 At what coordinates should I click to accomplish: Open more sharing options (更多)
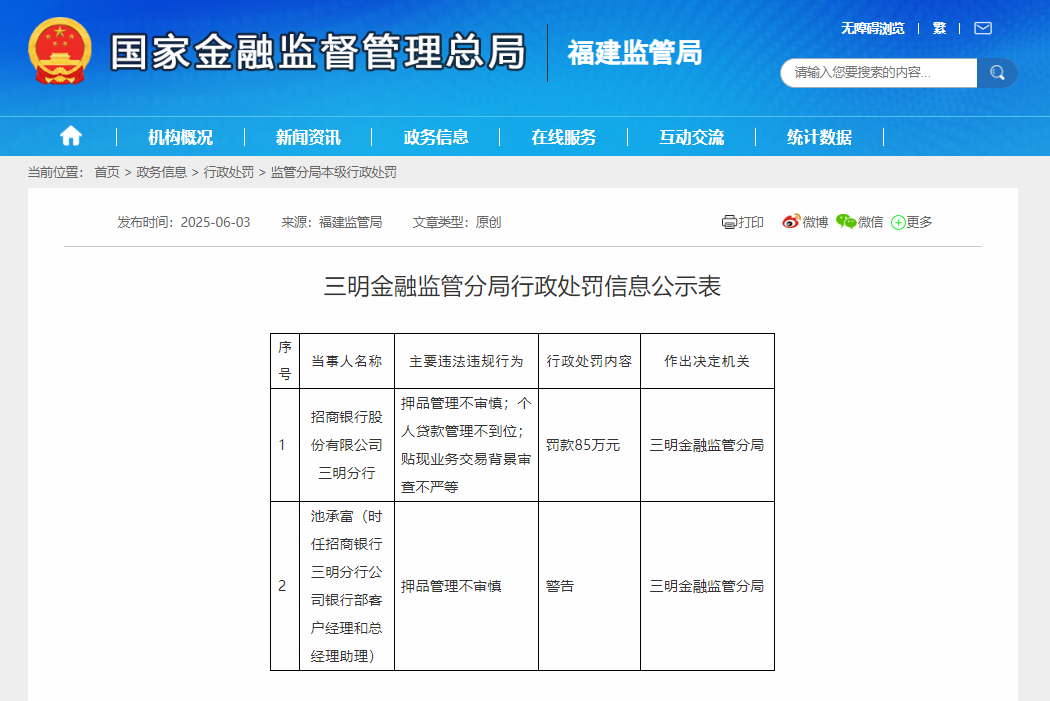[911, 222]
